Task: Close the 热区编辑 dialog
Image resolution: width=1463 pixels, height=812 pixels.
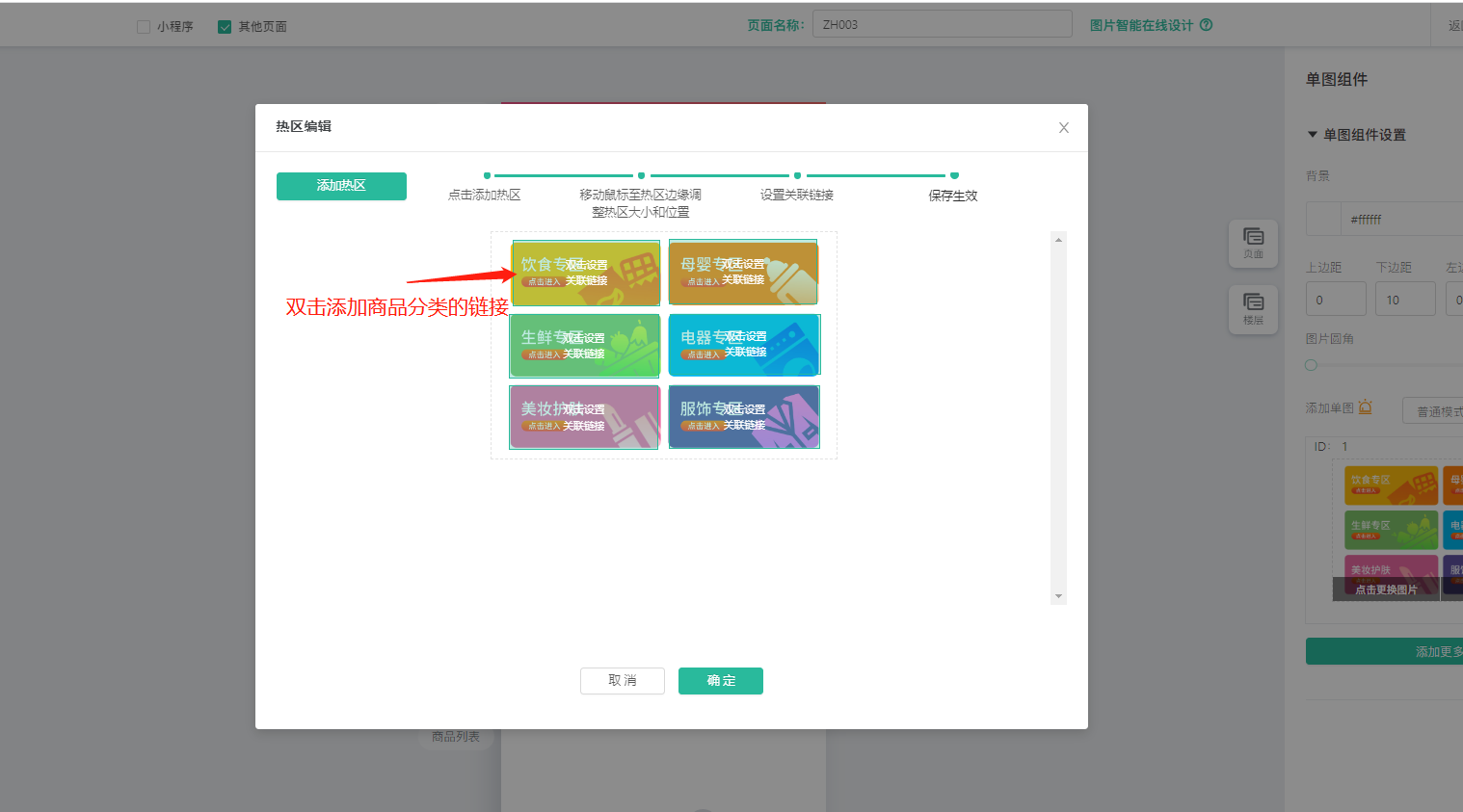Action: tap(1063, 127)
